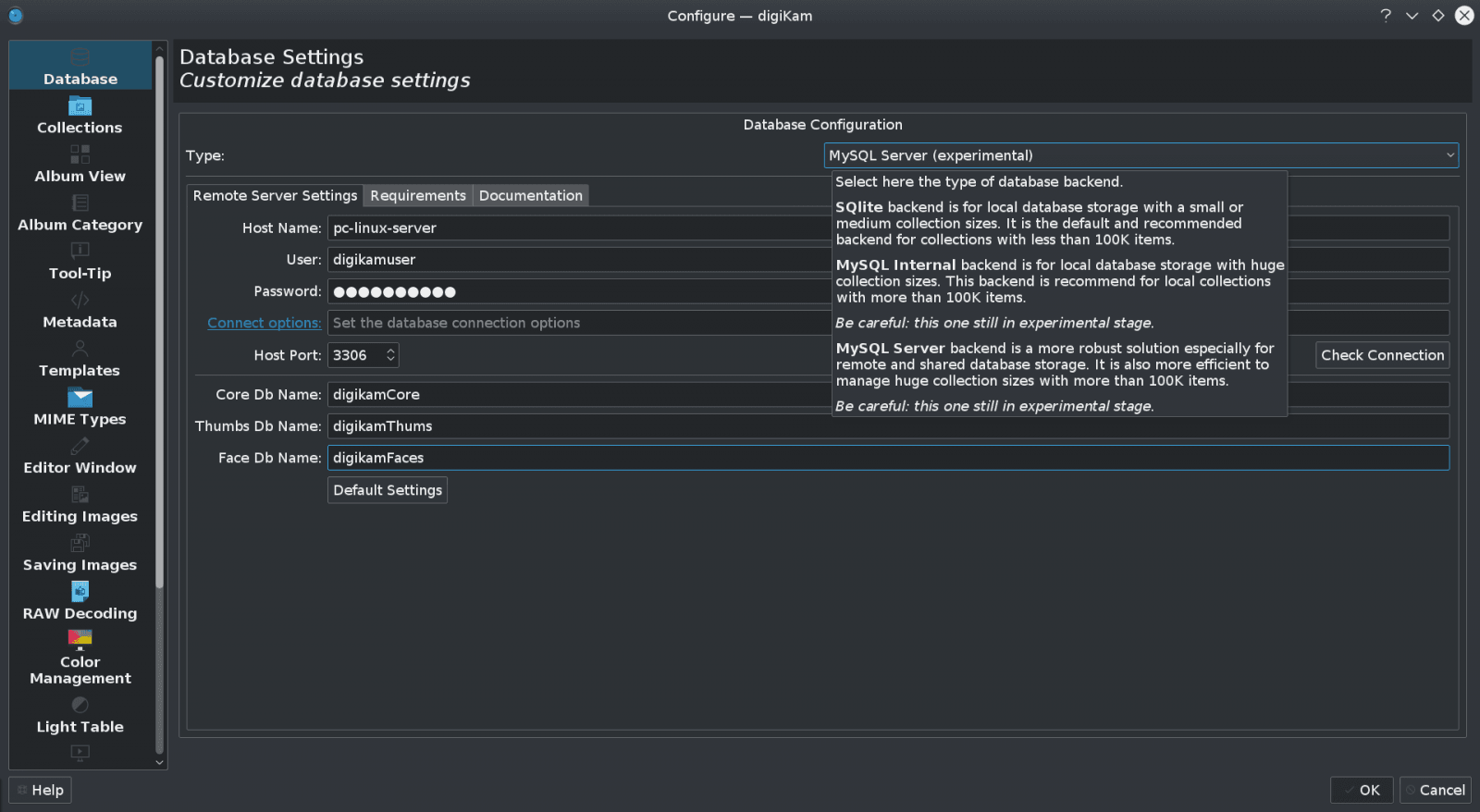Open the Light Table settings icon
This screenshot has height=812, width=1480.
tap(80, 705)
